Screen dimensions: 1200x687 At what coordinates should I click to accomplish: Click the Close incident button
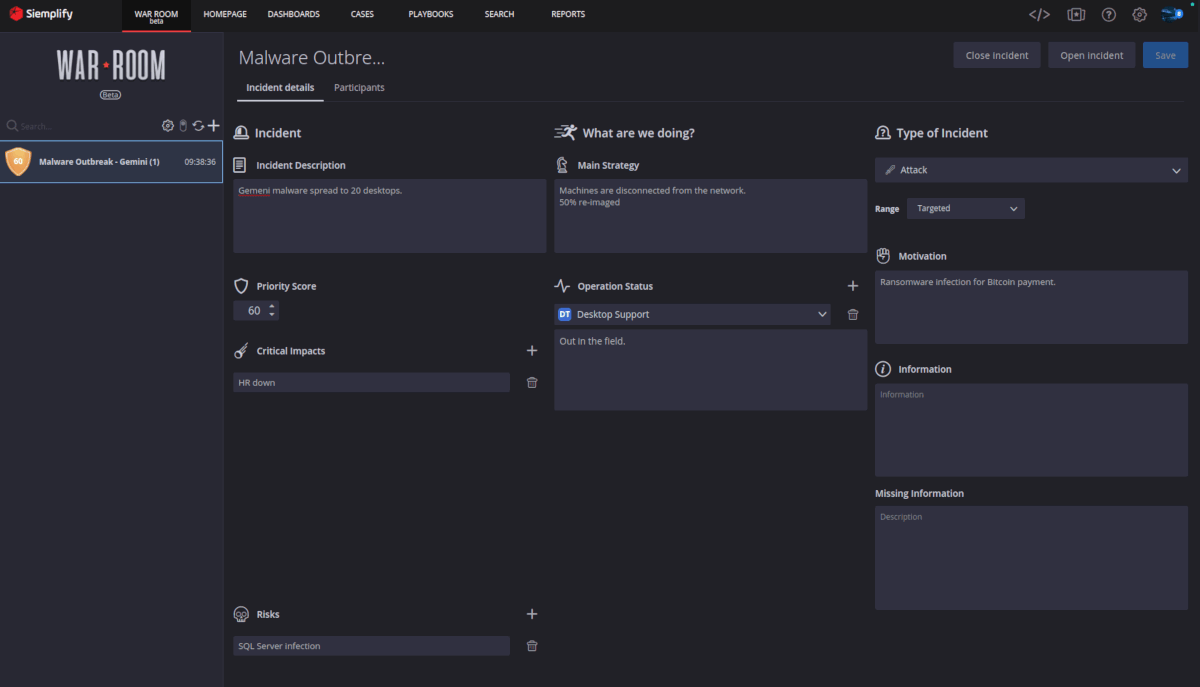click(x=996, y=55)
